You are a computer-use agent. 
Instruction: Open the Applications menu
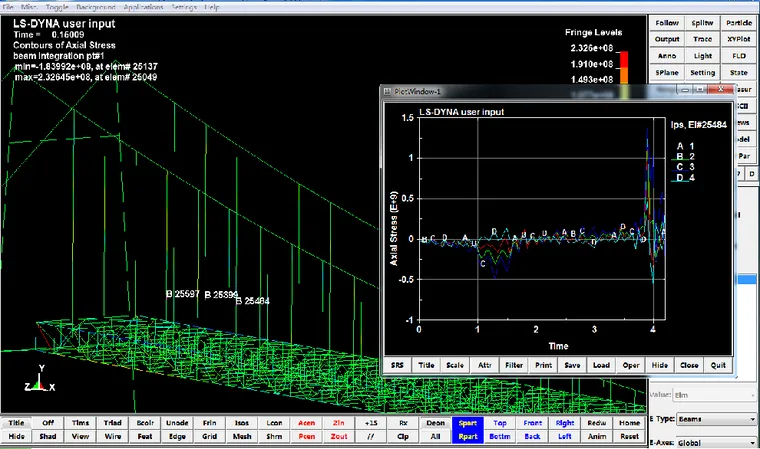[x=143, y=7]
